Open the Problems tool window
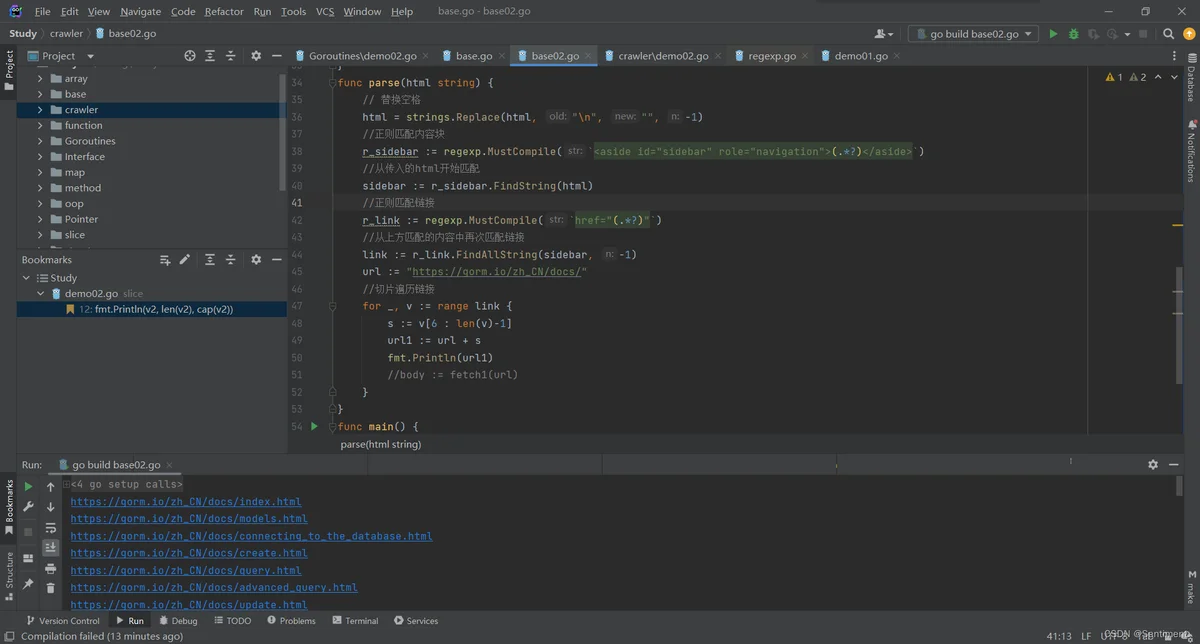 point(291,621)
